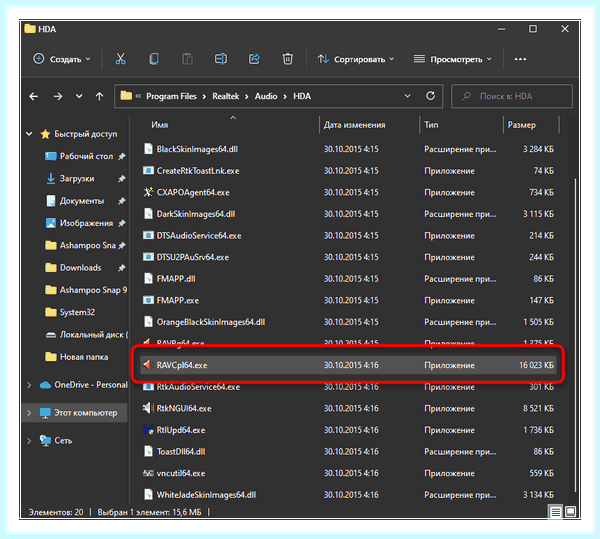Image resolution: width=600 pixels, height=539 pixels.
Task: Click the BlackSkinImages64.dll file icon
Action: (x=148, y=149)
